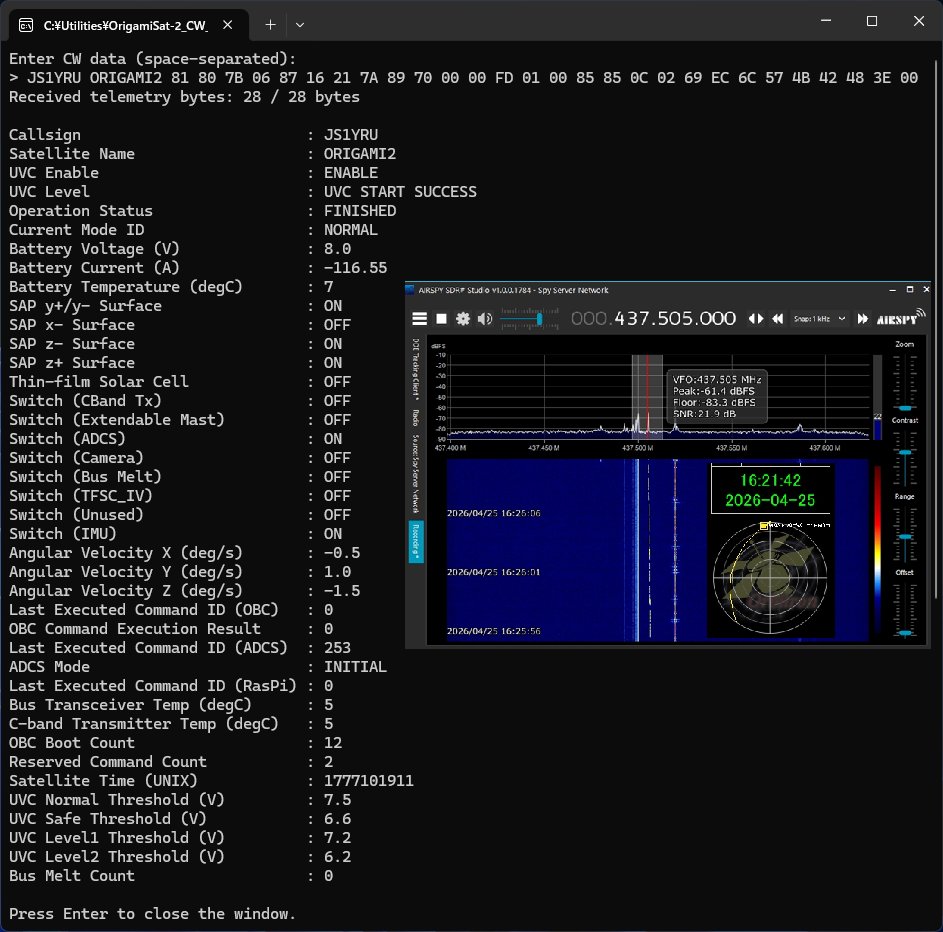Click the SDR# Studio title bar icon
Screen dimensions: 943x932
pos(410,290)
